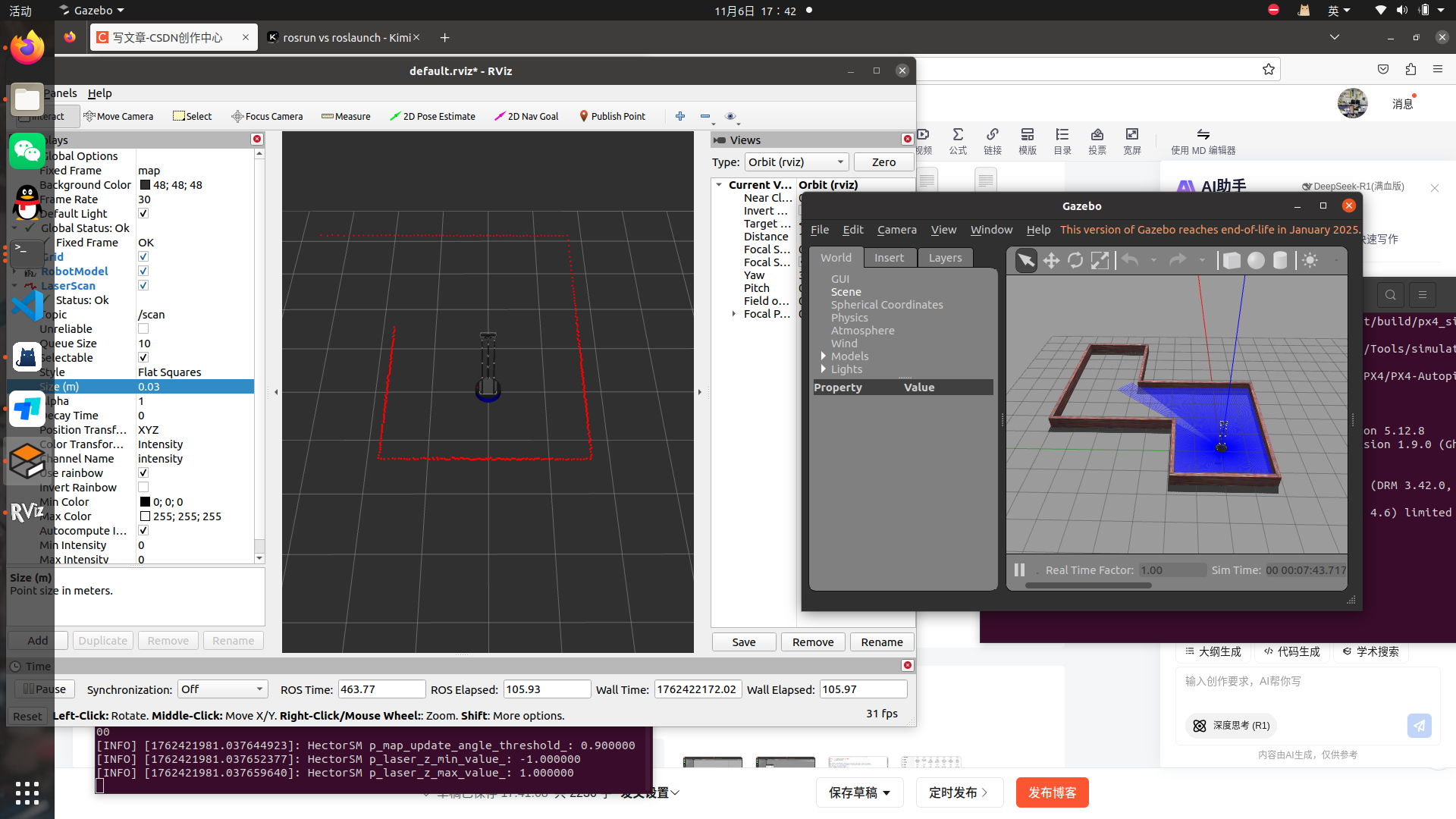The height and width of the screenshot is (819, 1456).
Task: Insert a sphere shape in Gazebo
Action: (1256, 261)
